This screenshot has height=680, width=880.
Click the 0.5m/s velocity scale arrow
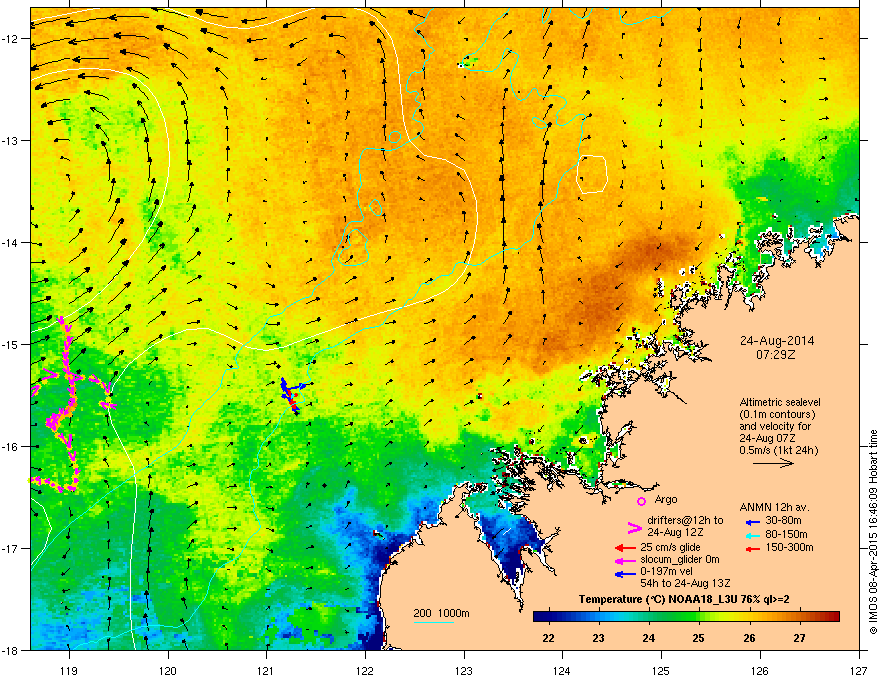[x=773, y=463]
